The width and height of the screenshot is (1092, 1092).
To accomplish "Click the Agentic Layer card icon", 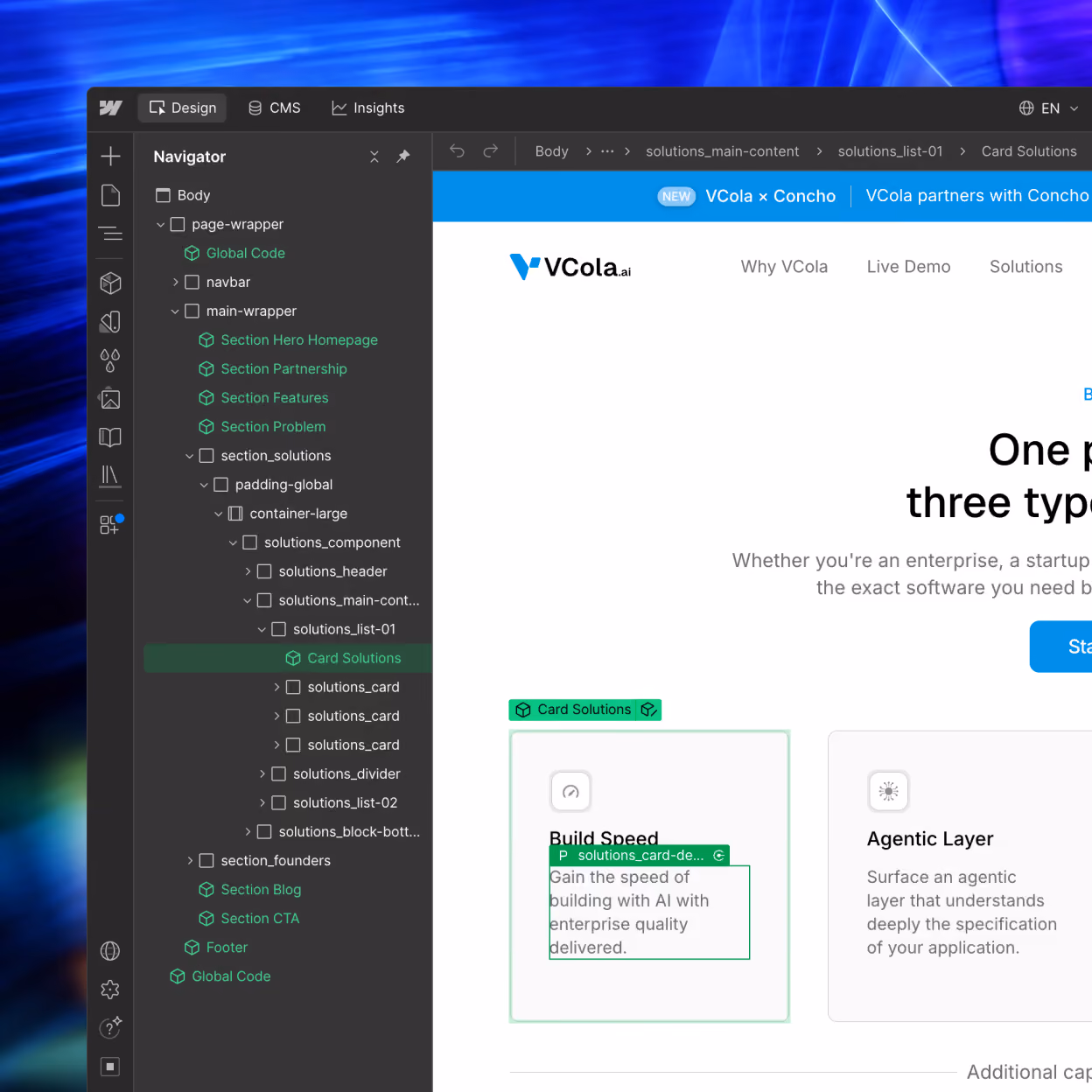I will coord(888,792).
